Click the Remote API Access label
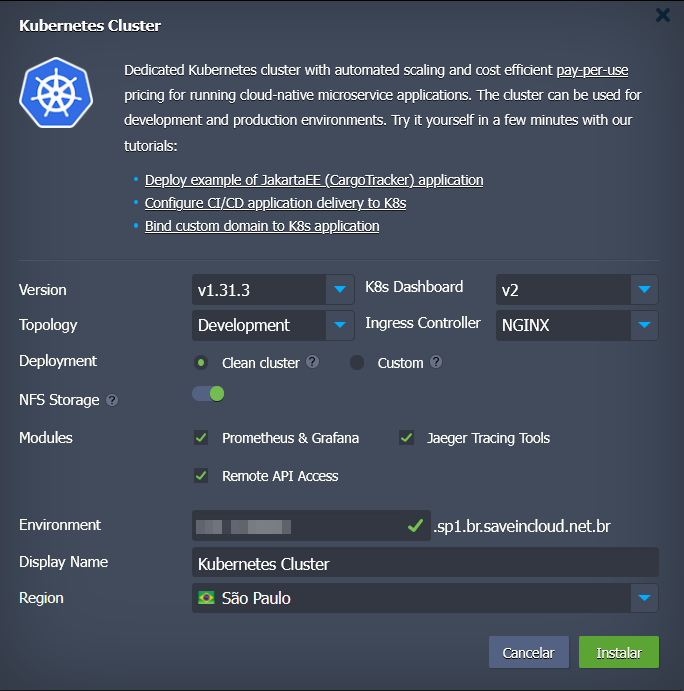This screenshot has width=684, height=691. [280, 476]
